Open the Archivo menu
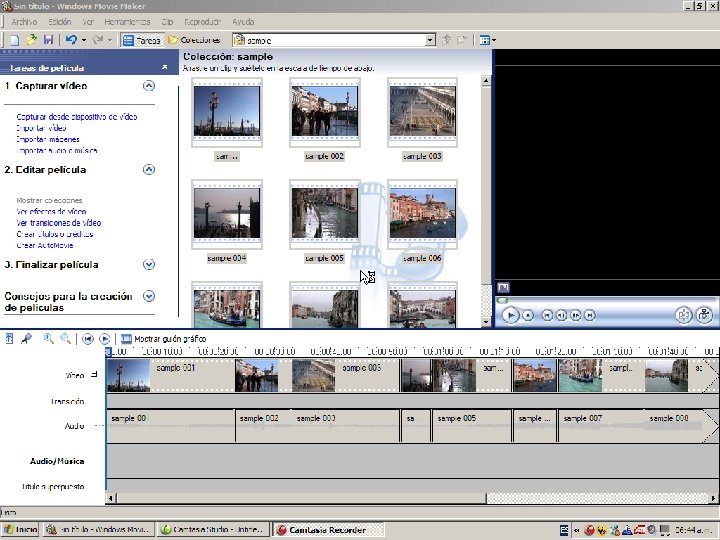Image resolution: width=720 pixels, height=540 pixels. pos(24,21)
